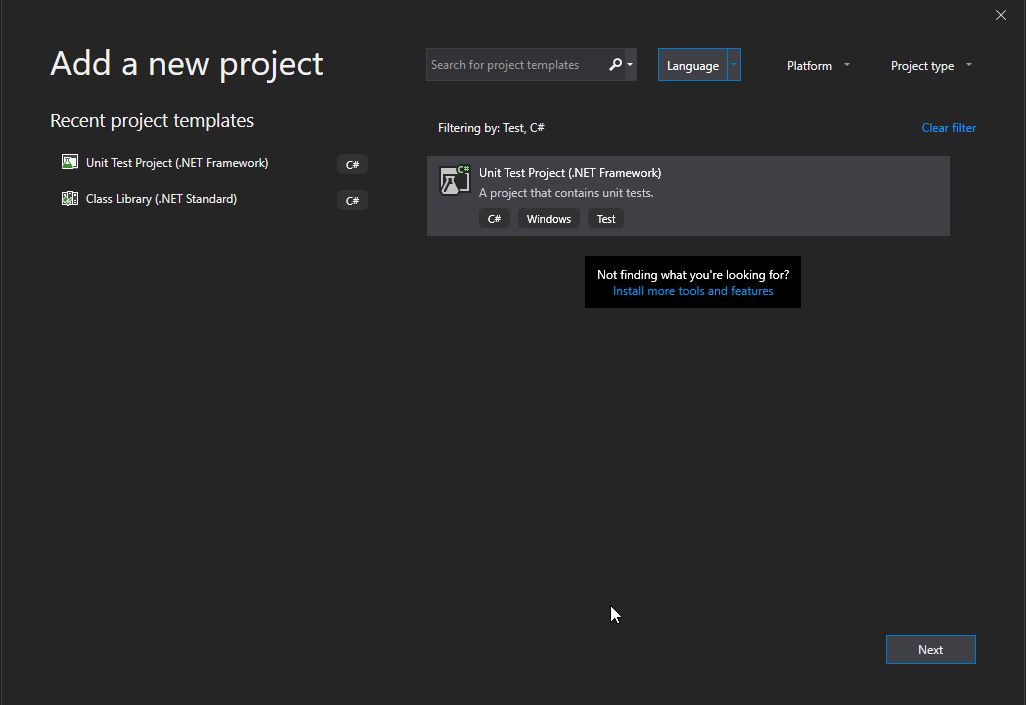Screen dimensions: 1026x705
Task: Click the Class Library template icon
Action: pos(69,198)
